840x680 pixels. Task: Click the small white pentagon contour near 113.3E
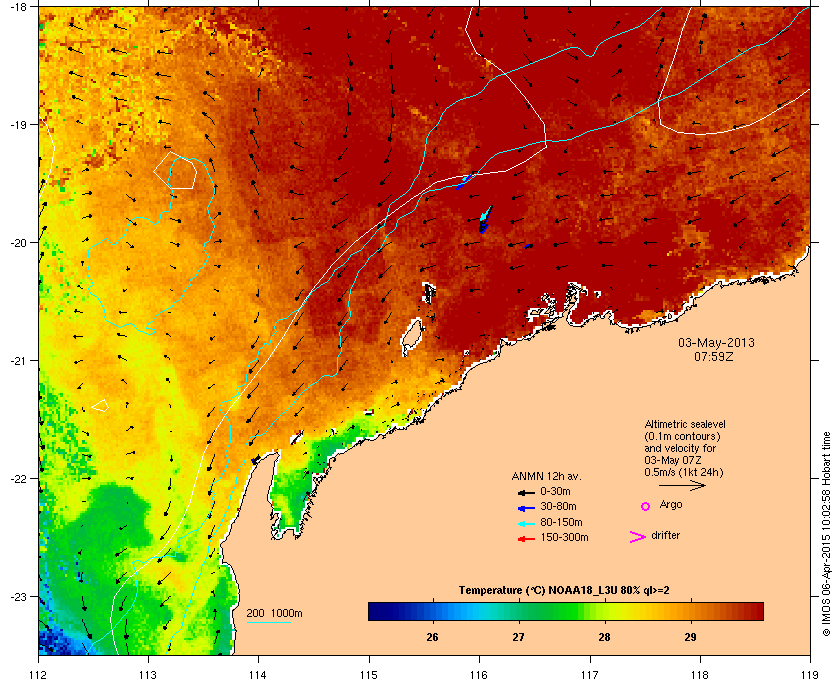[175, 170]
